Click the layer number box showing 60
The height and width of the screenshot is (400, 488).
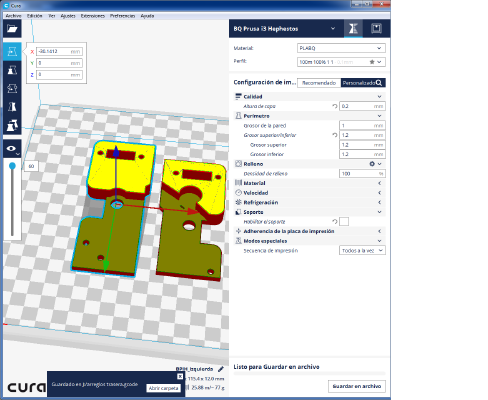point(31,166)
